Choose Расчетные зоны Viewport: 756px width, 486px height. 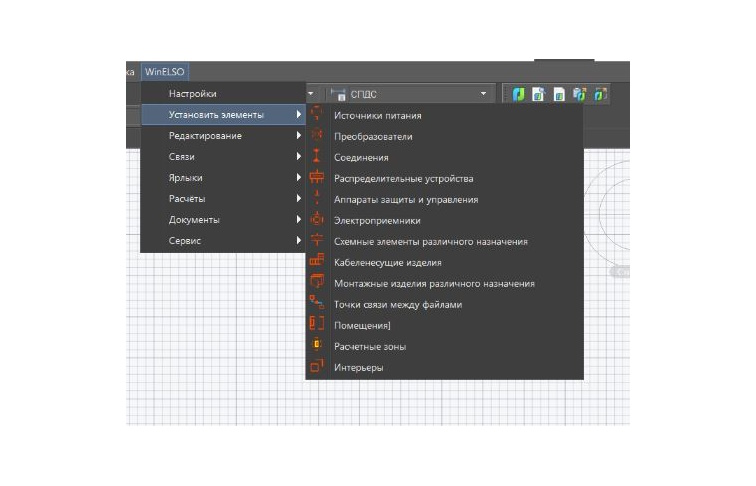point(445,347)
